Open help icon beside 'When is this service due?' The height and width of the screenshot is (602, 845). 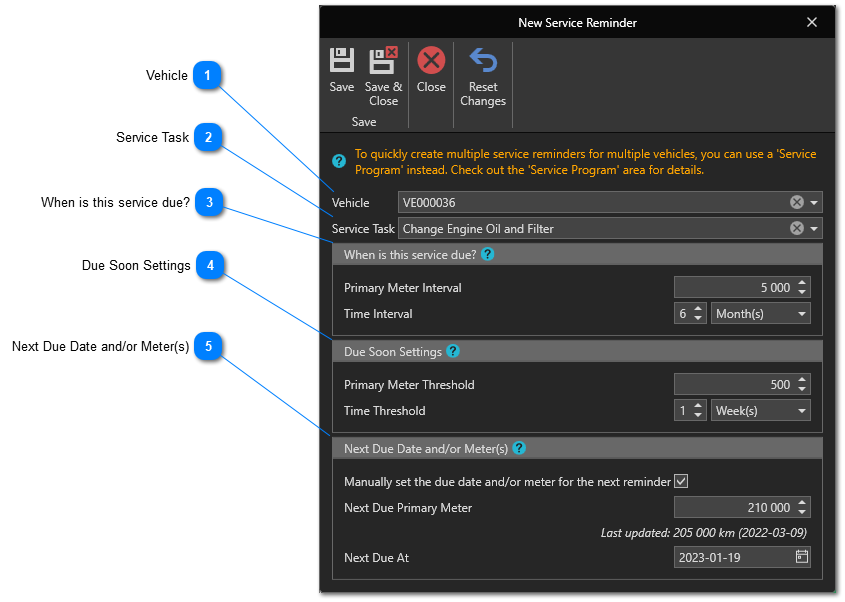click(x=488, y=255)
